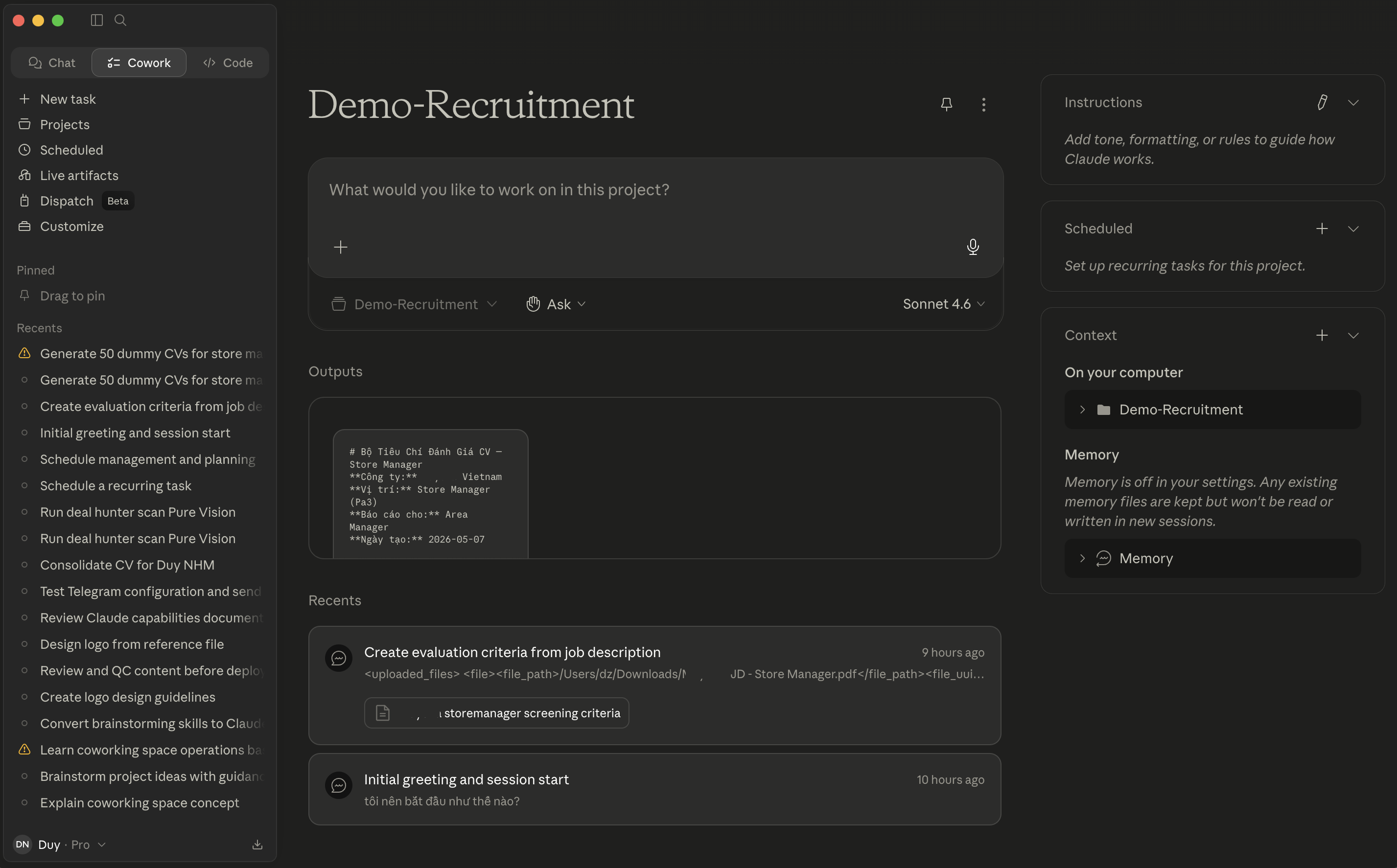Open search with the magnifier icon
The width and height of the screenshot is (1397, 868).
tap(120, 20)
